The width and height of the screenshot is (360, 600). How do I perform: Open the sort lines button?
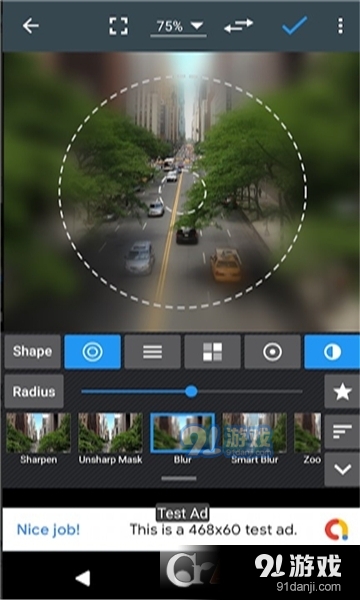coord(342,432)
